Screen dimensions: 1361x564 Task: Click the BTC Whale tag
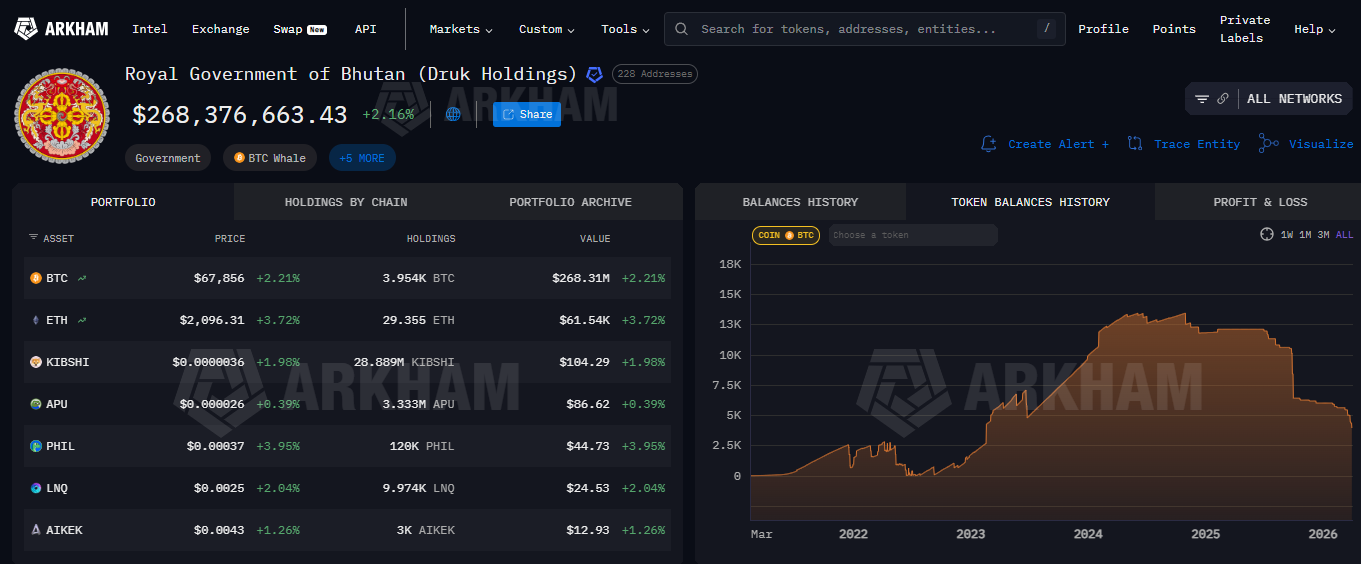point(271,158)
